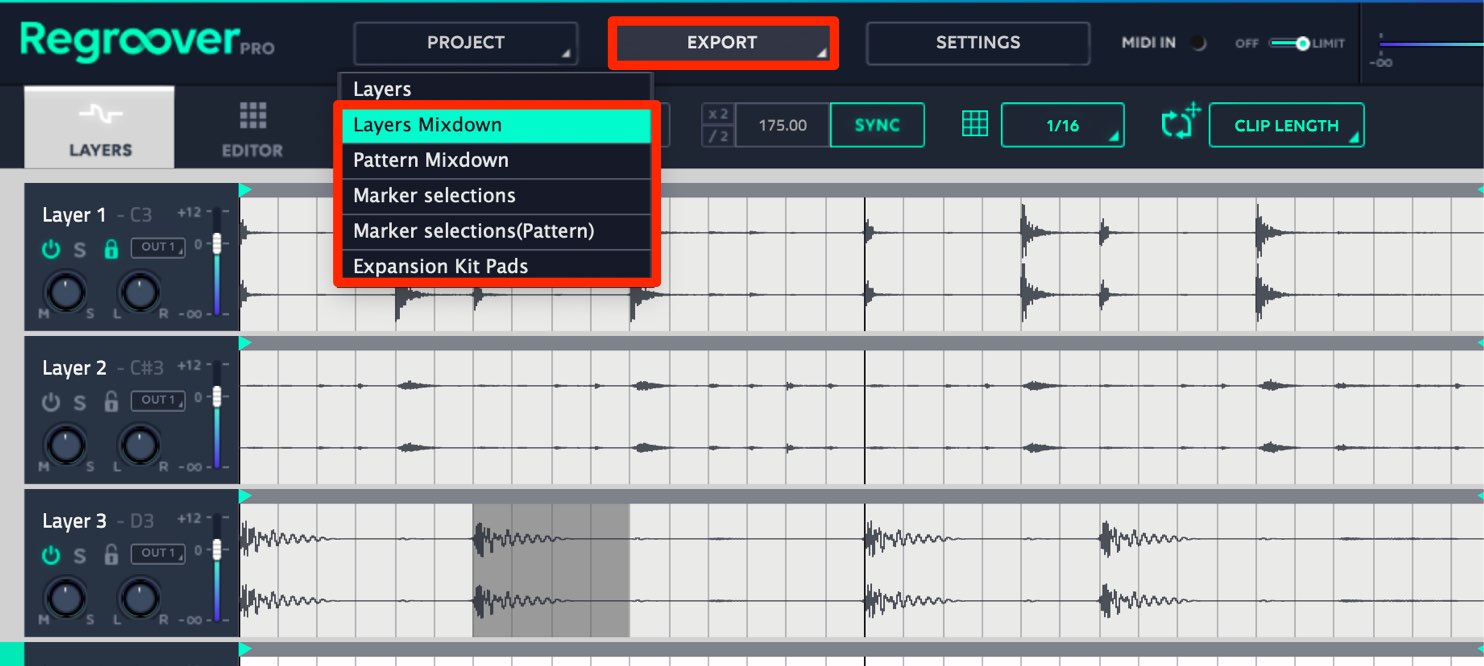Solo Layer 1

80,250
